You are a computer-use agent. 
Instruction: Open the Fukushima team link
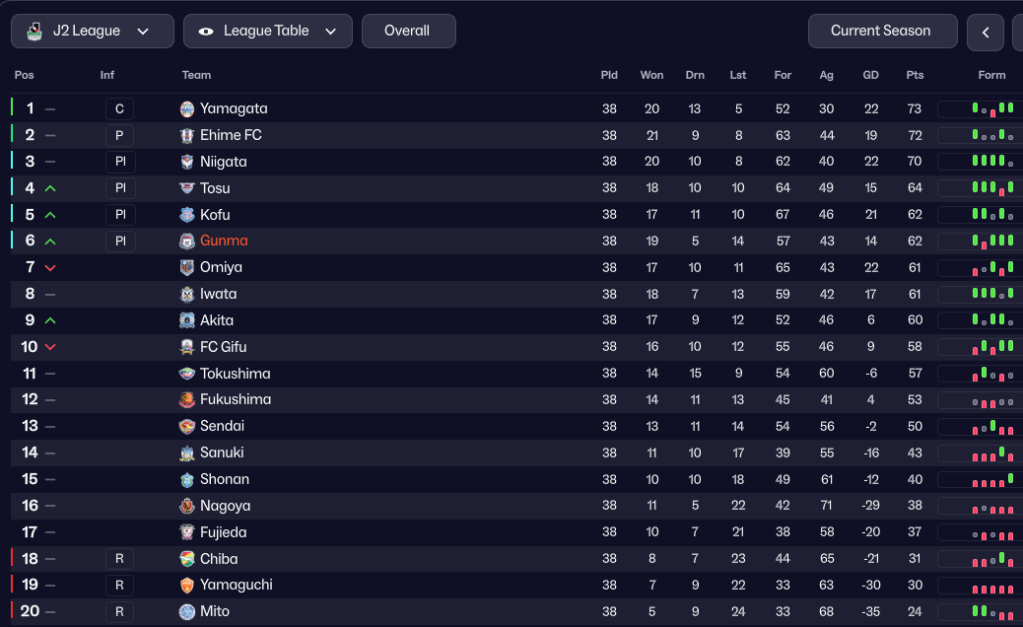click(x=235, y=400)
